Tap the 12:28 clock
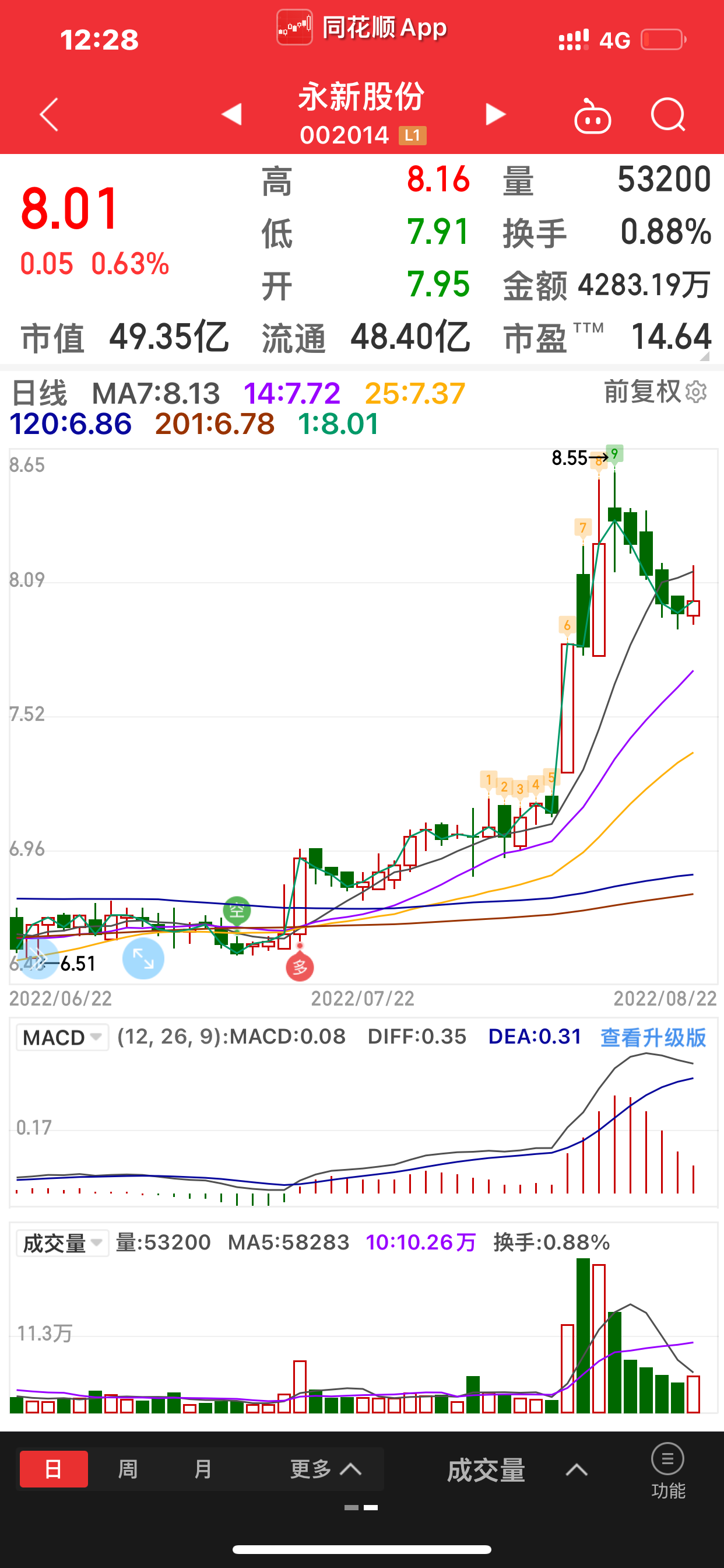Screen dimensions: 724x1568 pyautogui.click(x=99, y=40)
